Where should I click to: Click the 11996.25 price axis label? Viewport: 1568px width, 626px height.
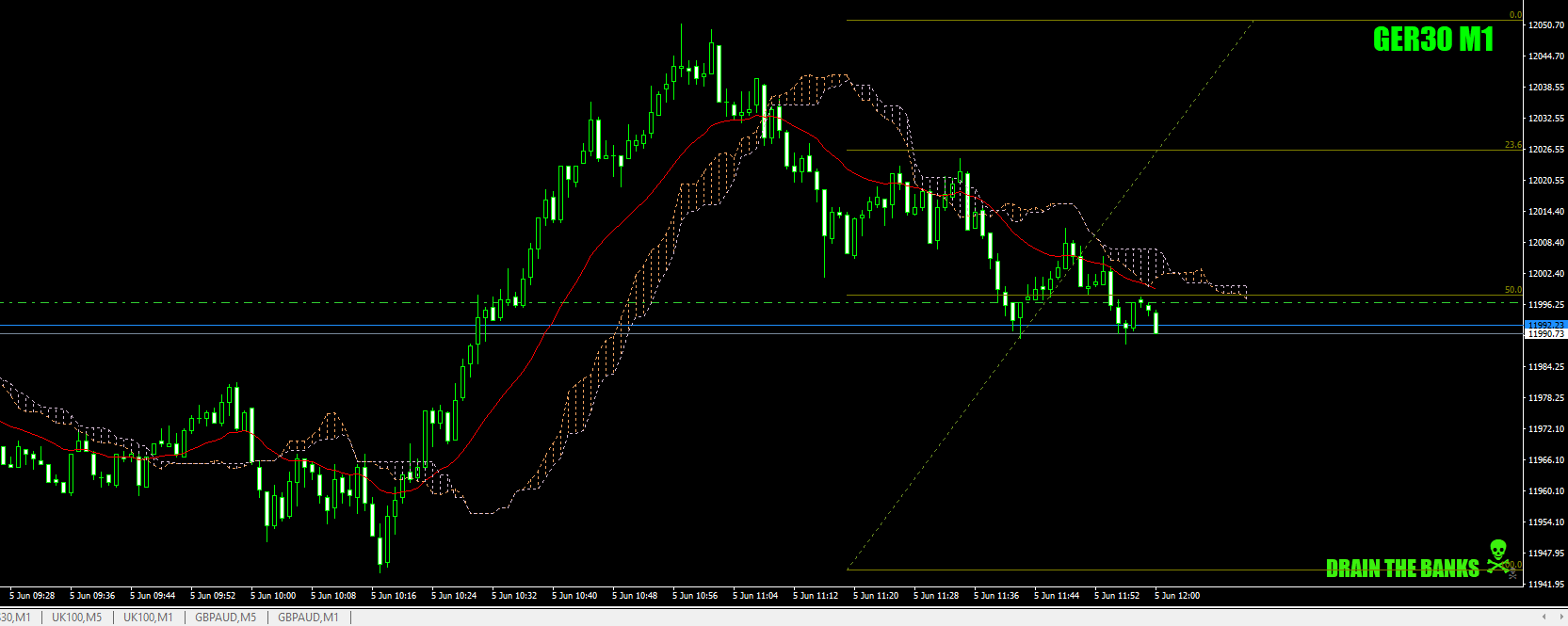click(1546, 305)
